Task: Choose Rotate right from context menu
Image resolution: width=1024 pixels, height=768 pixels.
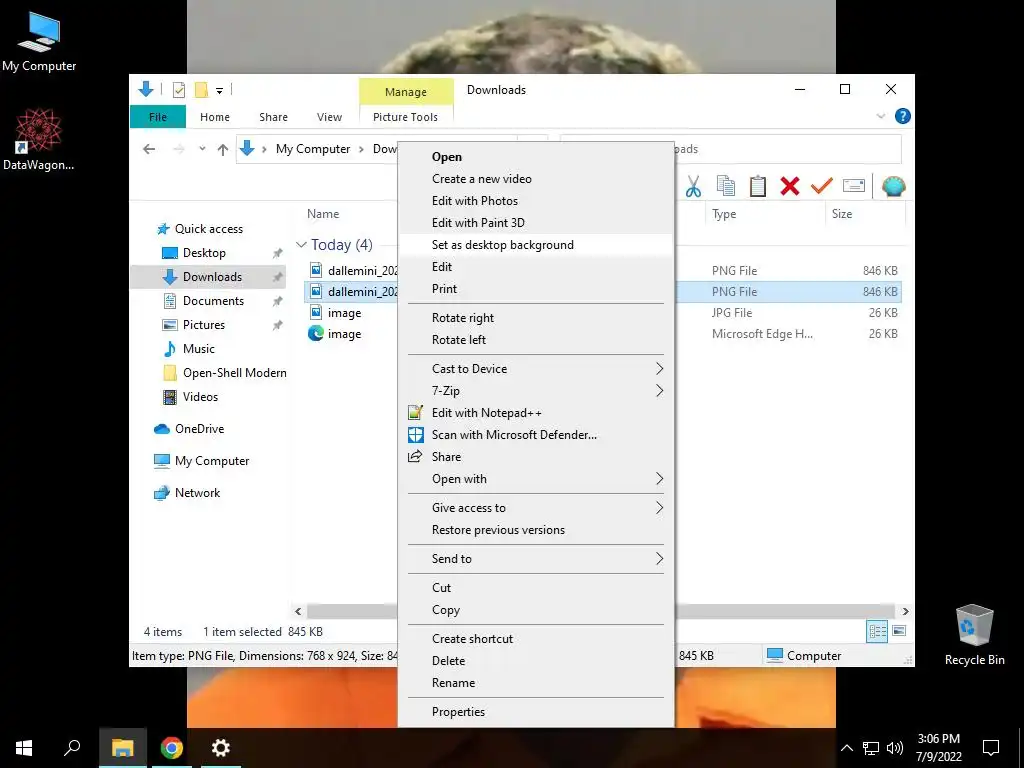Action: (x=535, y=318)
